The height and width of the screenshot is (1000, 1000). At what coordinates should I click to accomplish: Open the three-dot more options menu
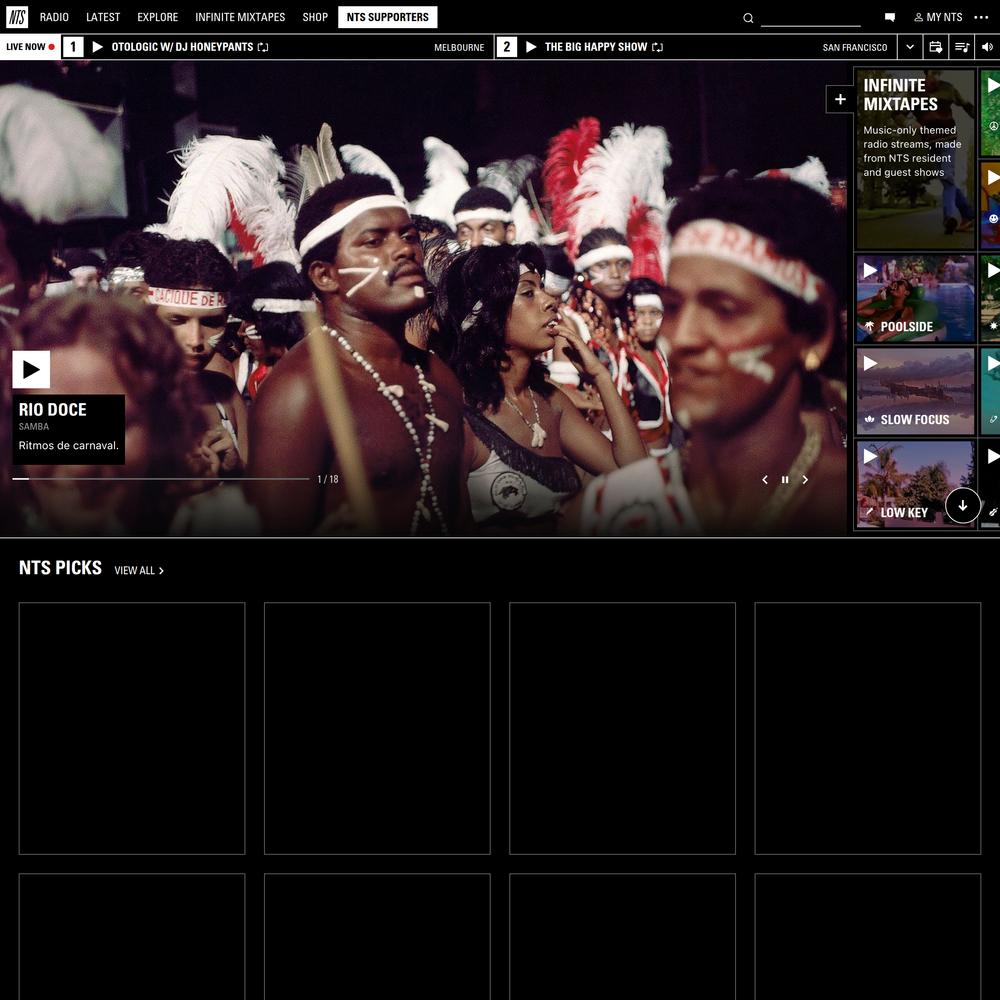(x=980, y=17)
